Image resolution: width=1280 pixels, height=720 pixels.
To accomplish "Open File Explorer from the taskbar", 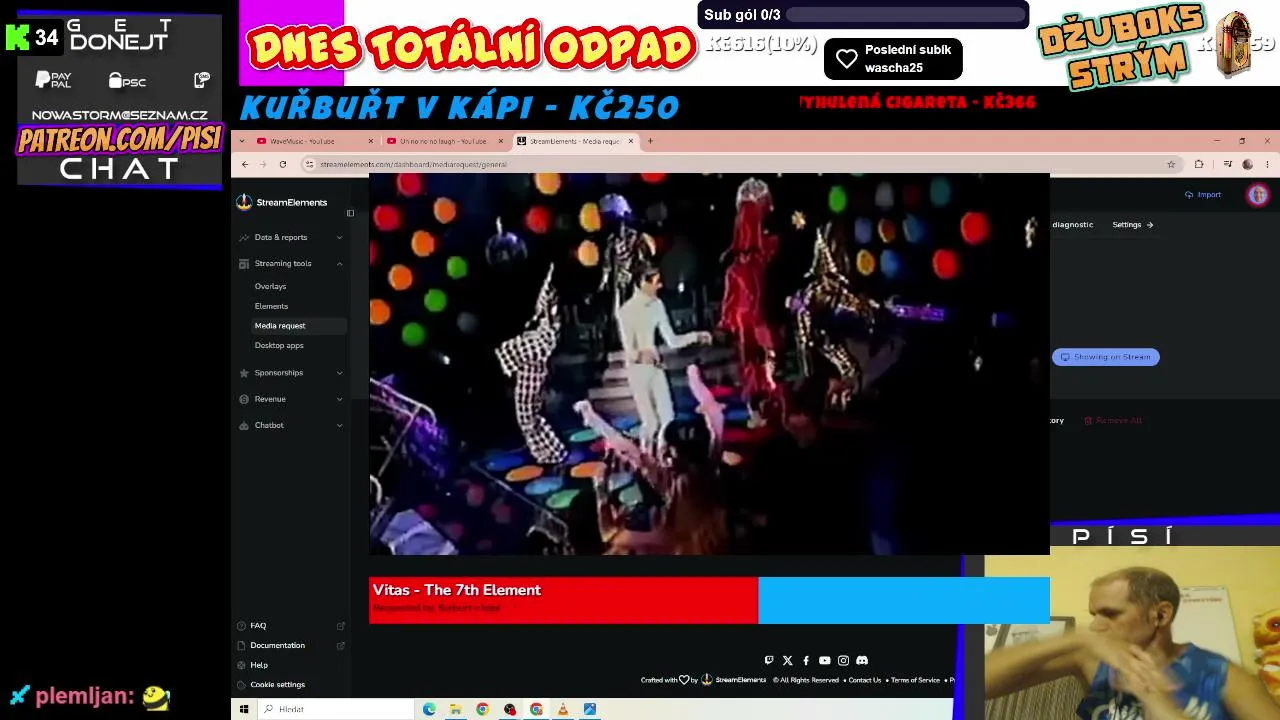I will 456,709.
